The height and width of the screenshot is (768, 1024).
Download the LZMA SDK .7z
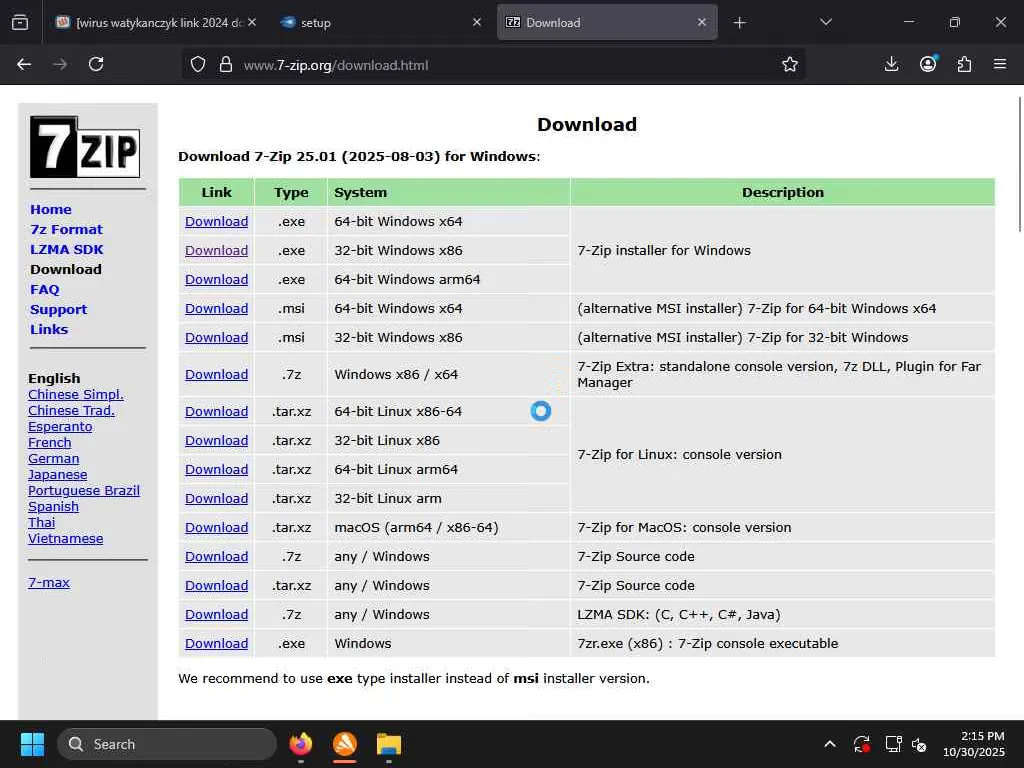pyautogui.click(x=216, y=615)
